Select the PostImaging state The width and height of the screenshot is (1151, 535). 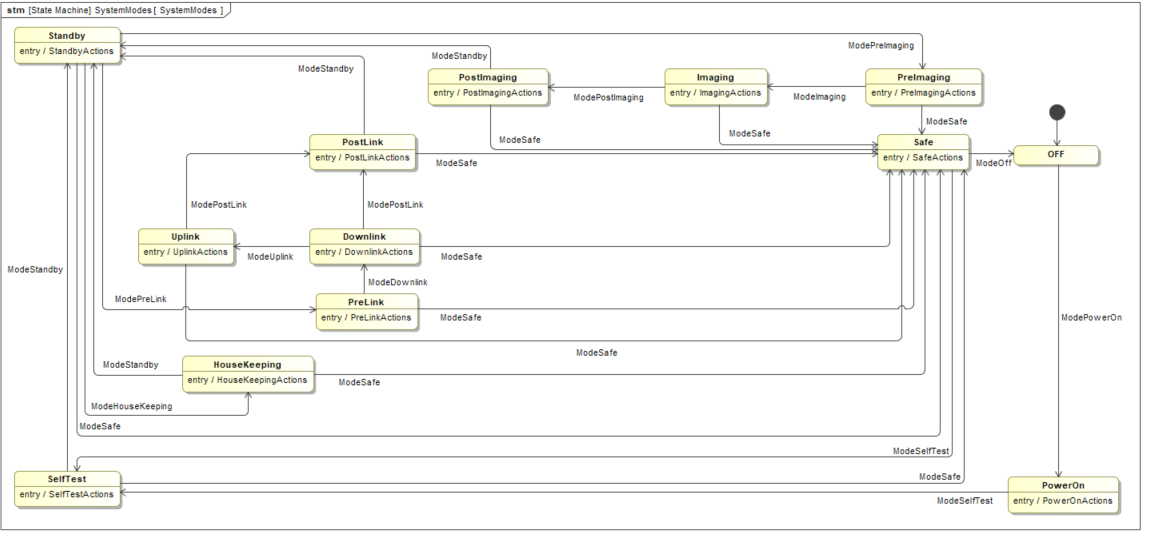[488, 87]
